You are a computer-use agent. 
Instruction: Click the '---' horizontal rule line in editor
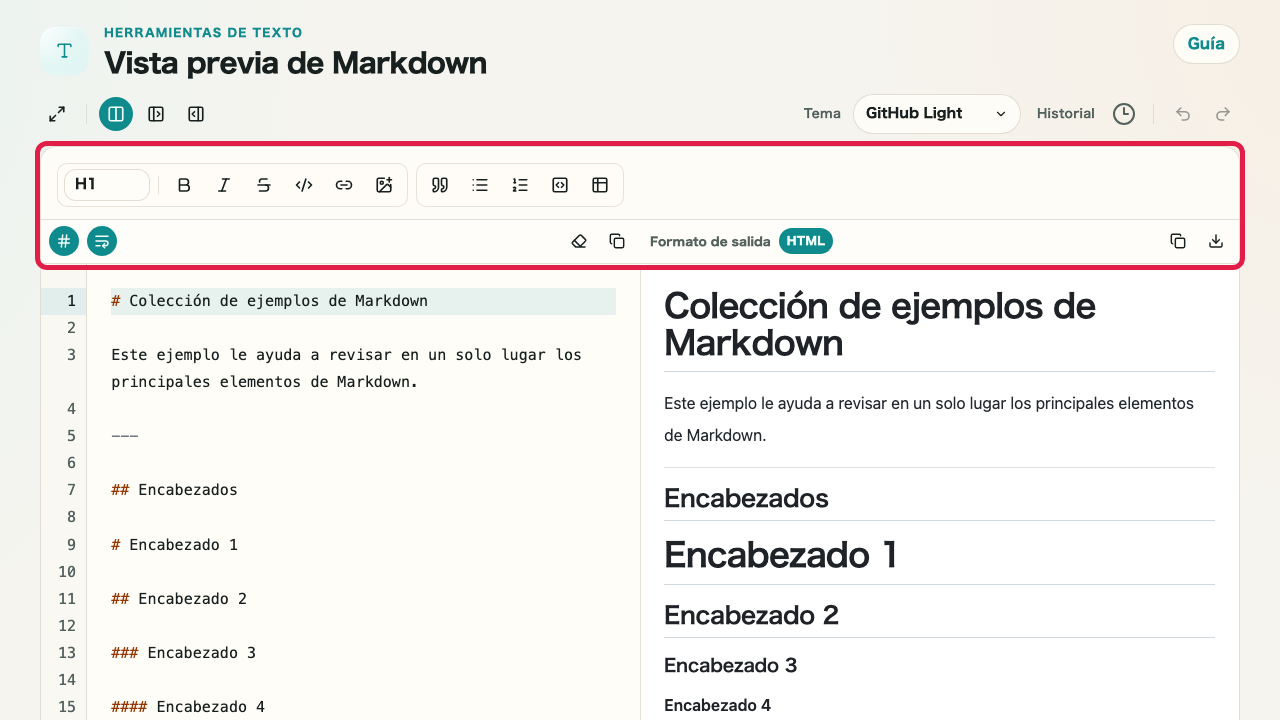[124, 436]
